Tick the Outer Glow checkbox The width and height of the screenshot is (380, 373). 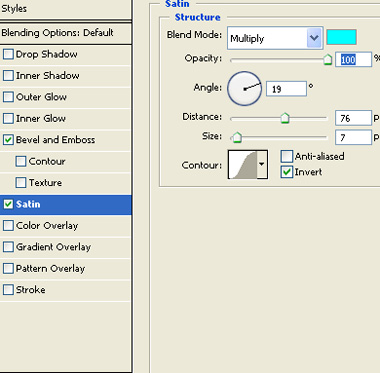pos(8,97)
